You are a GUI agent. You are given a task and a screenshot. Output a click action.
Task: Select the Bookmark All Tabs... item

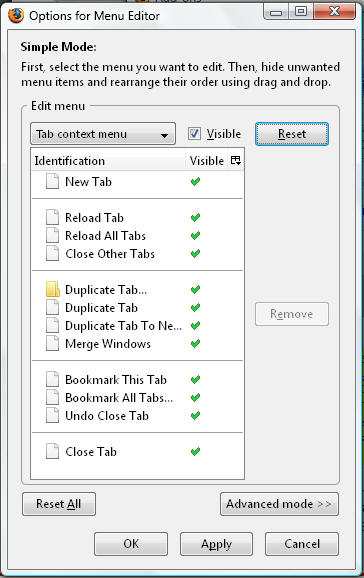click(x=119, y=397)
